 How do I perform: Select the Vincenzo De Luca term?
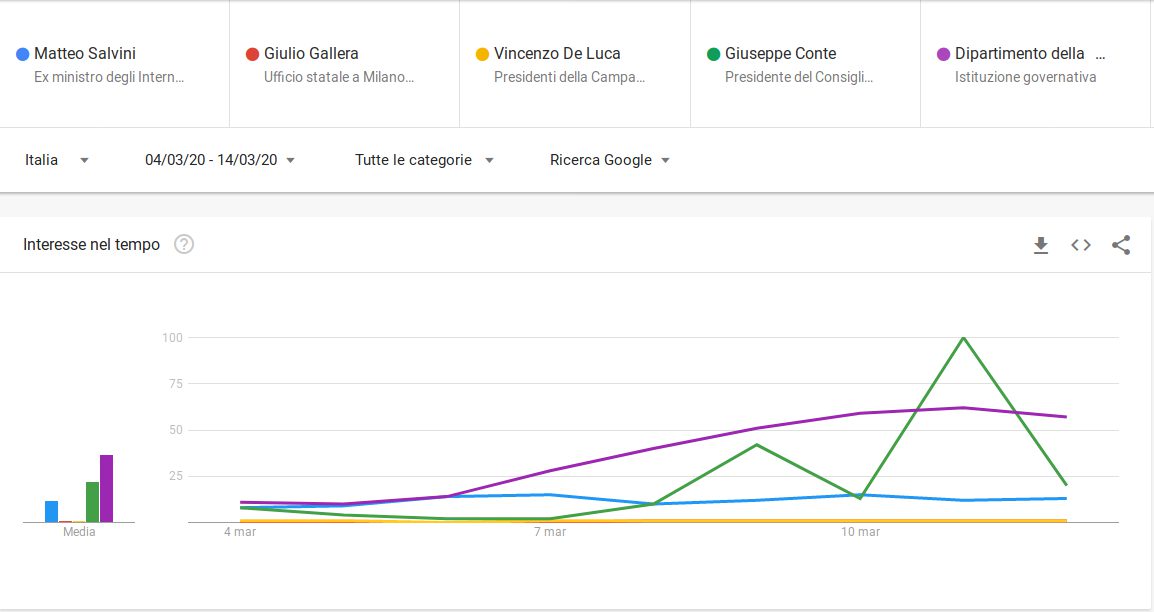[557, 54]
